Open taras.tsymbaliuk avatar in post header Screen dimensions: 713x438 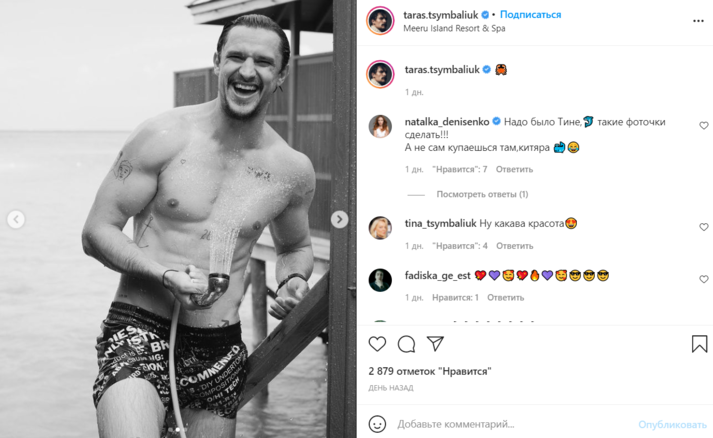pos(379,21)
